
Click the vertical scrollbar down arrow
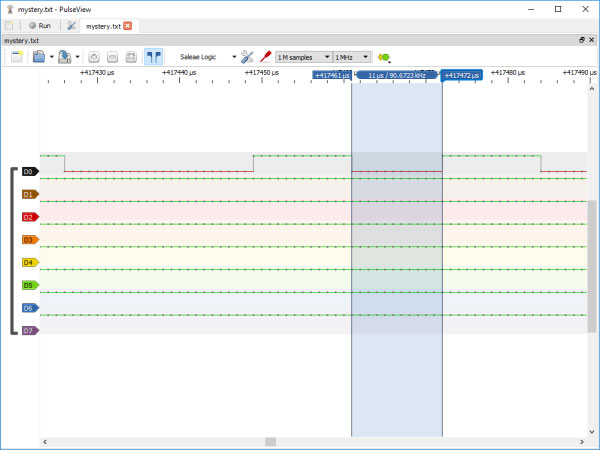pos(592,432)
